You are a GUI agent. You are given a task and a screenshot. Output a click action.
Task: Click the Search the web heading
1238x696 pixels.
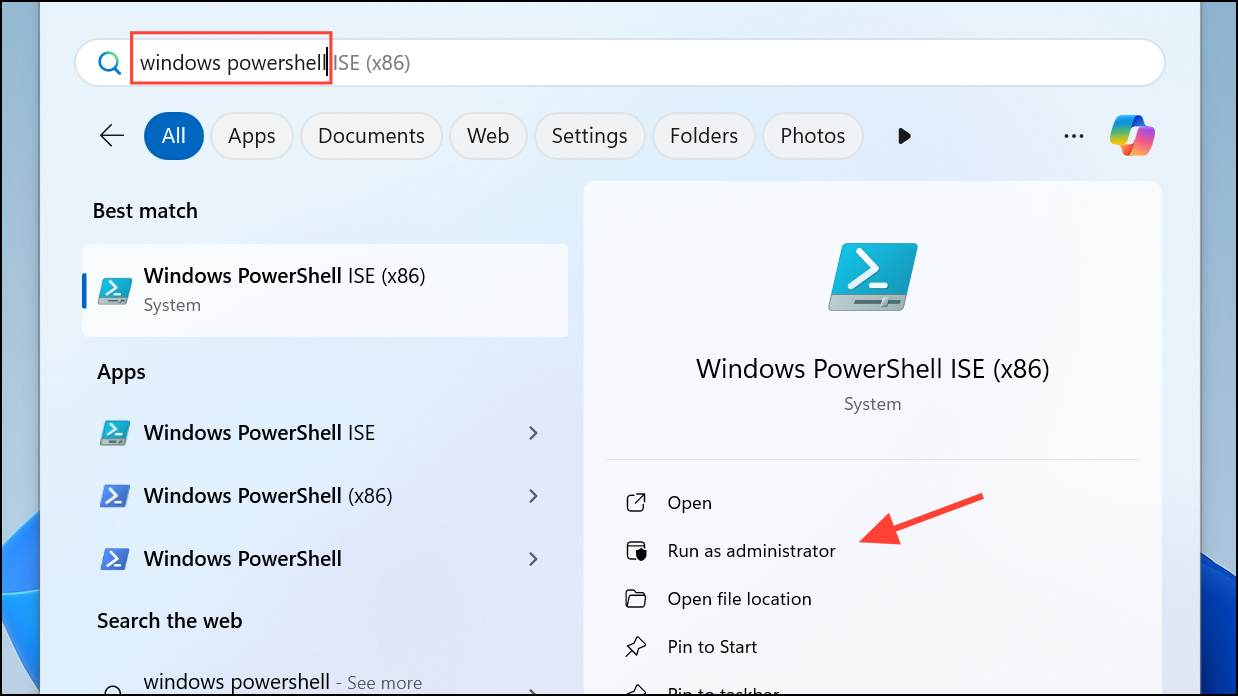(x=170, y=621)
